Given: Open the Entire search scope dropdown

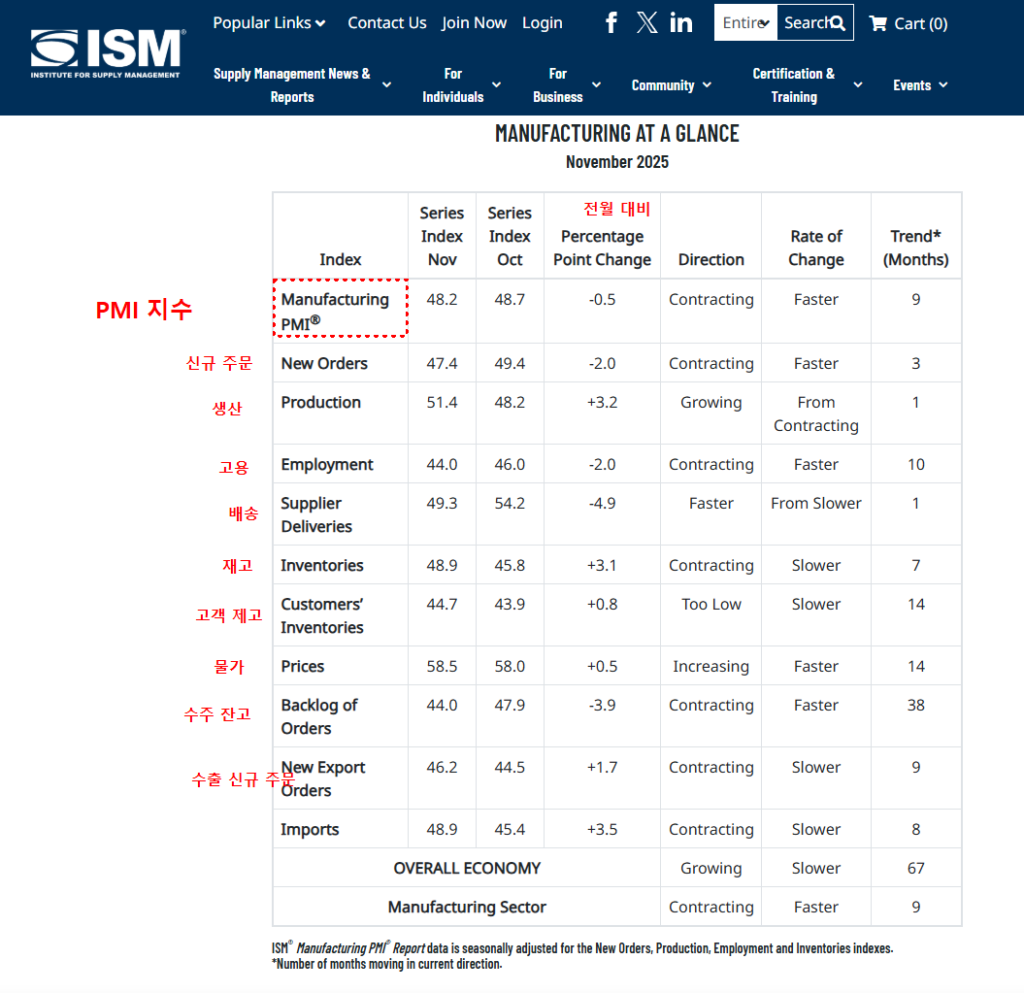Looking at the screenshot, I should tap(746, 23).
